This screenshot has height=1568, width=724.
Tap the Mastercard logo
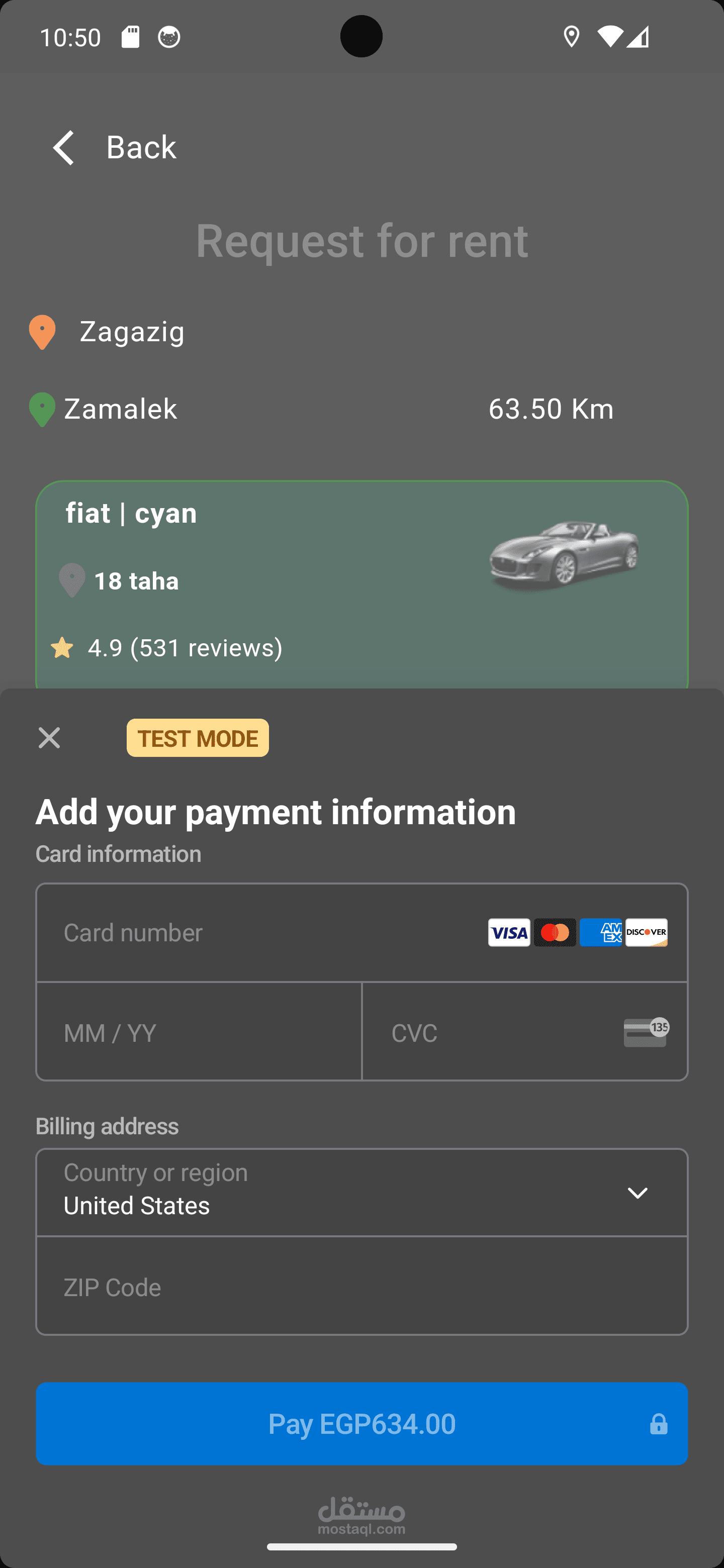pos(555,933)
